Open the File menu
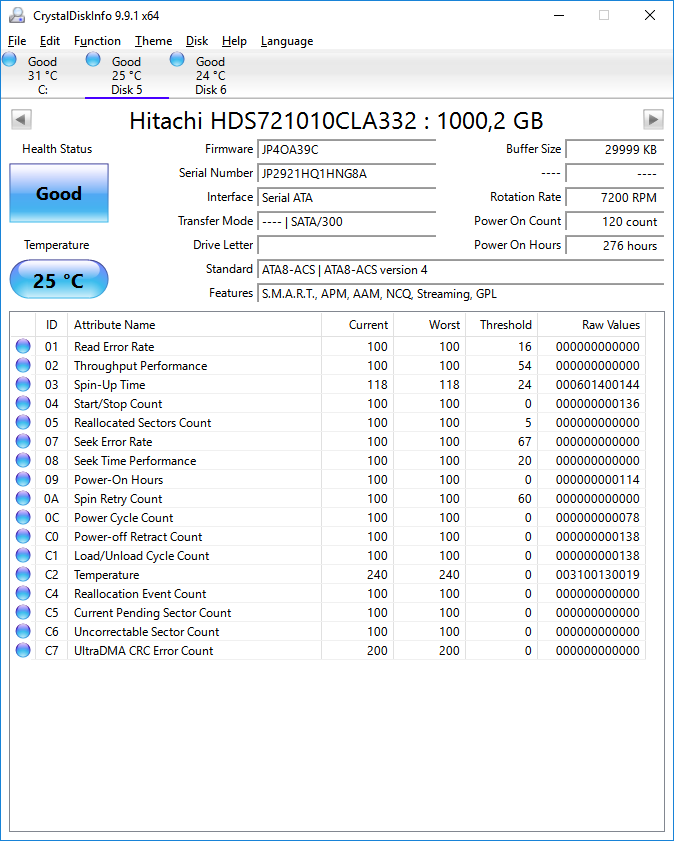The height and width of the screenshot is (841, 674). (x=17, y=41)
